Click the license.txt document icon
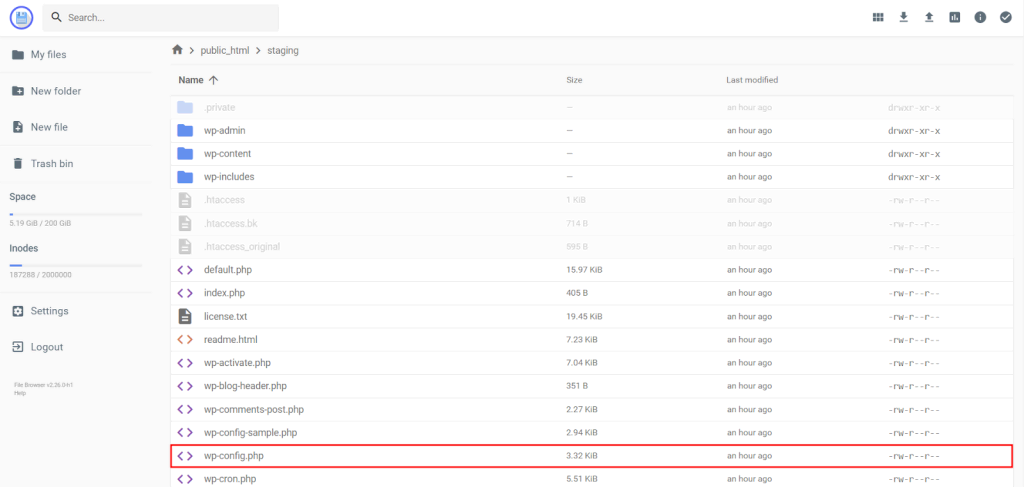 coord(185,317)
